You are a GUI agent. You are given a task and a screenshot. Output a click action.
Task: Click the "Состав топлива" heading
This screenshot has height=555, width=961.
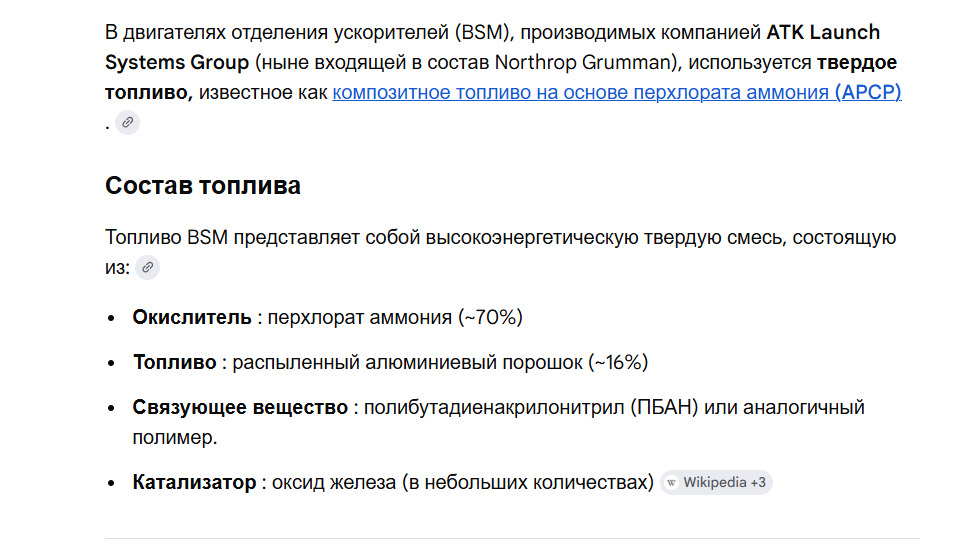[x=202, y=186]
